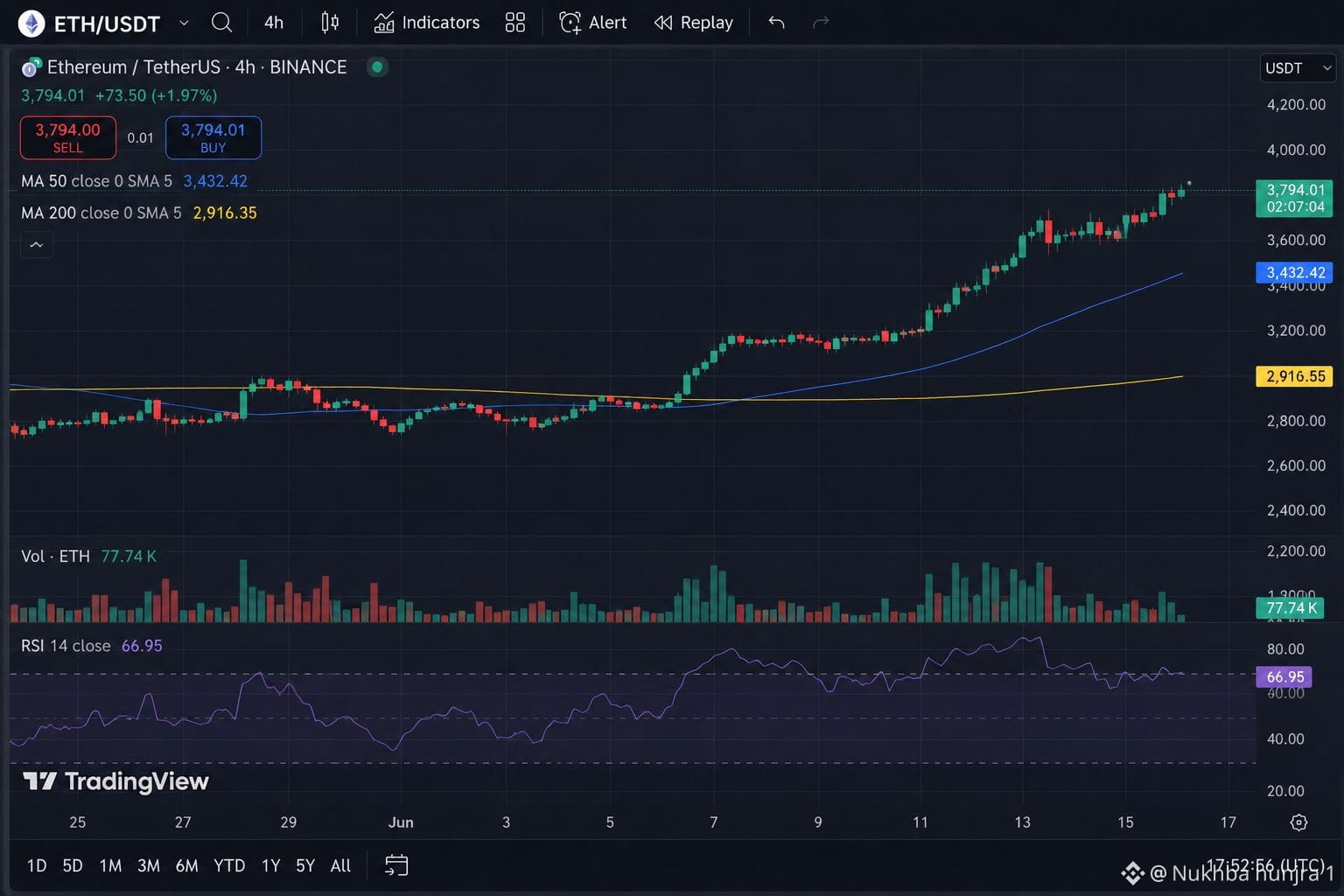Click the 3,794.00 SELL button
The image size is (1344, 896).
[68, 137]
